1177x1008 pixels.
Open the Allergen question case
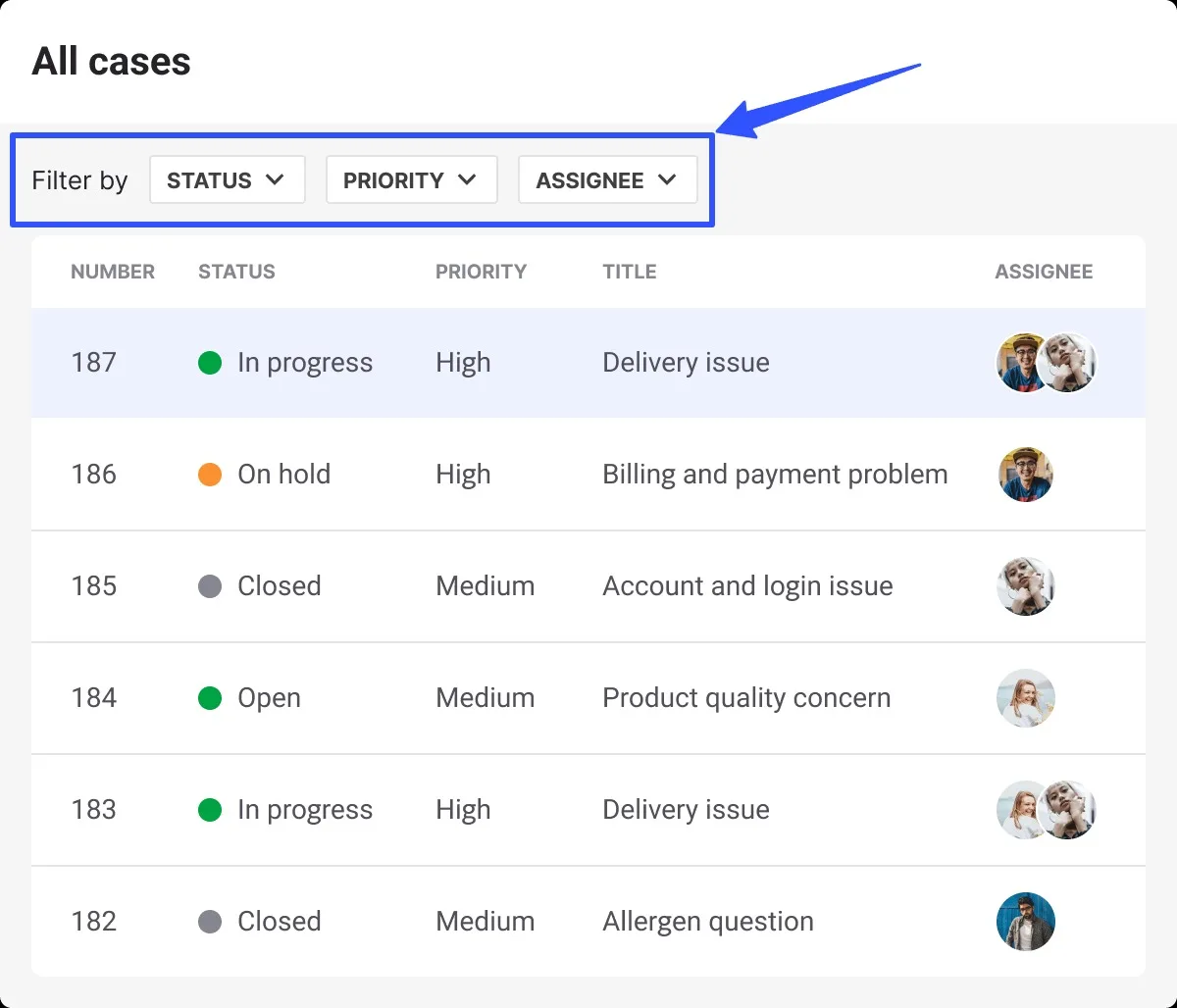click(707, 922)
